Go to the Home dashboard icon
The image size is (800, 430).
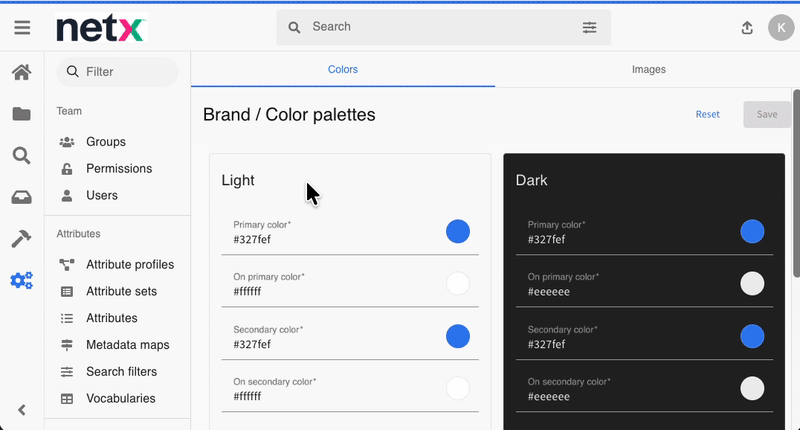coord(21,72)
